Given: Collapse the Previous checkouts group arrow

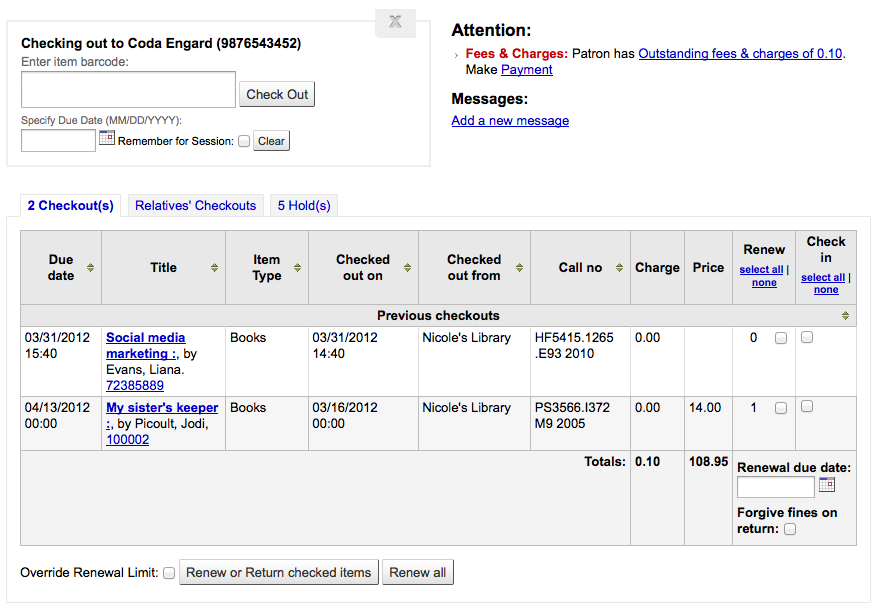Looking at the screenshot, I should pyautogui.click(x=845, y=316).
